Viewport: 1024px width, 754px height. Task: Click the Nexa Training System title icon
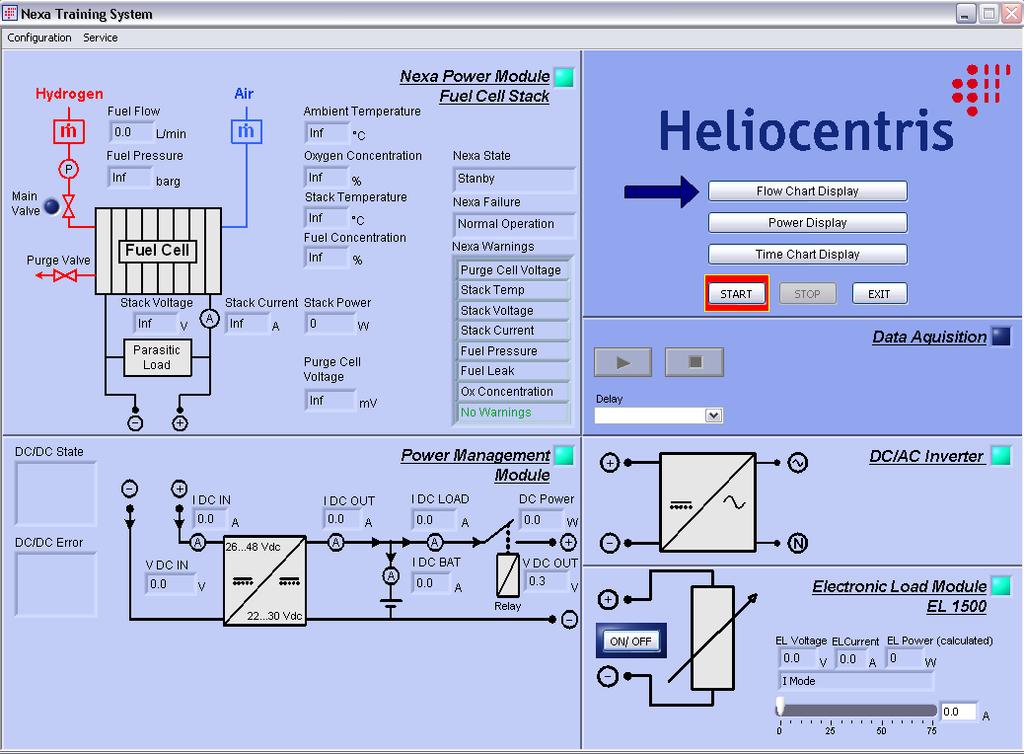click(10, 13)
